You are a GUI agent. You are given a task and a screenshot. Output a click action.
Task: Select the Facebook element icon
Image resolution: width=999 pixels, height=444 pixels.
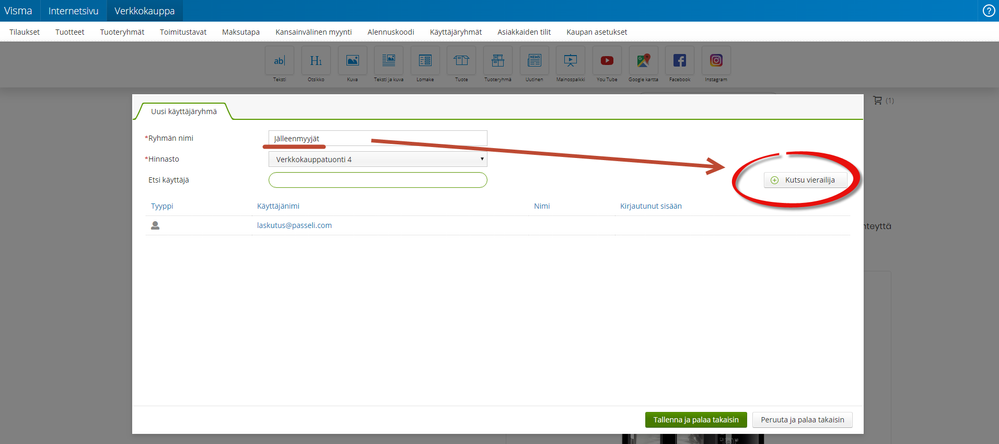point(680,61)
